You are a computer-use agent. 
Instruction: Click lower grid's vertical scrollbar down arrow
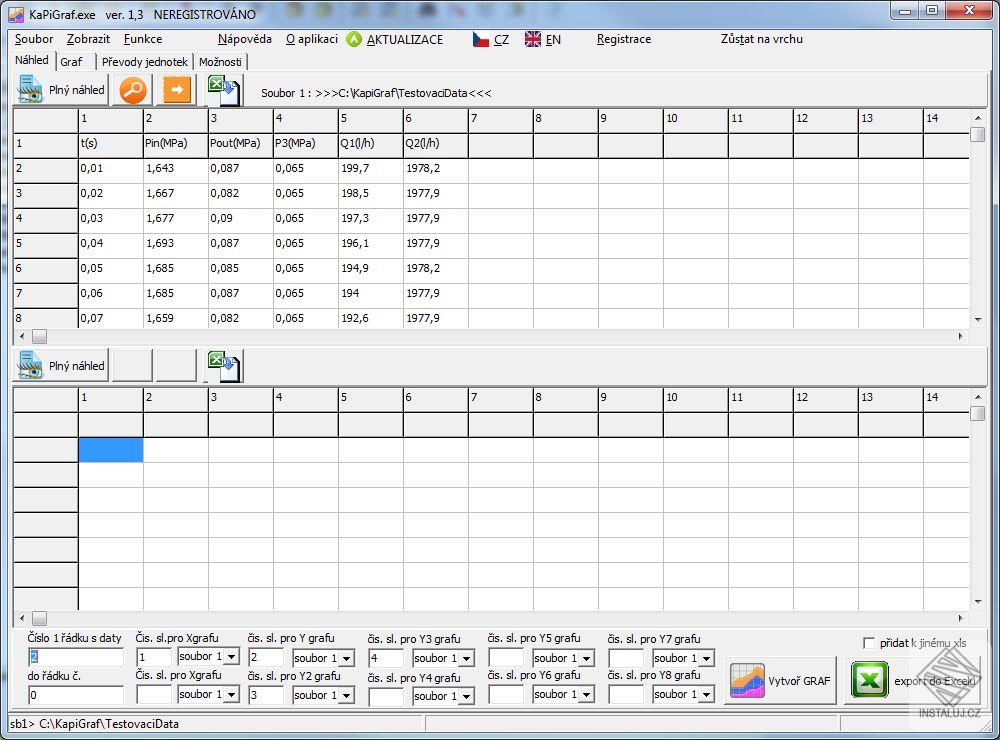coord(978,602)
